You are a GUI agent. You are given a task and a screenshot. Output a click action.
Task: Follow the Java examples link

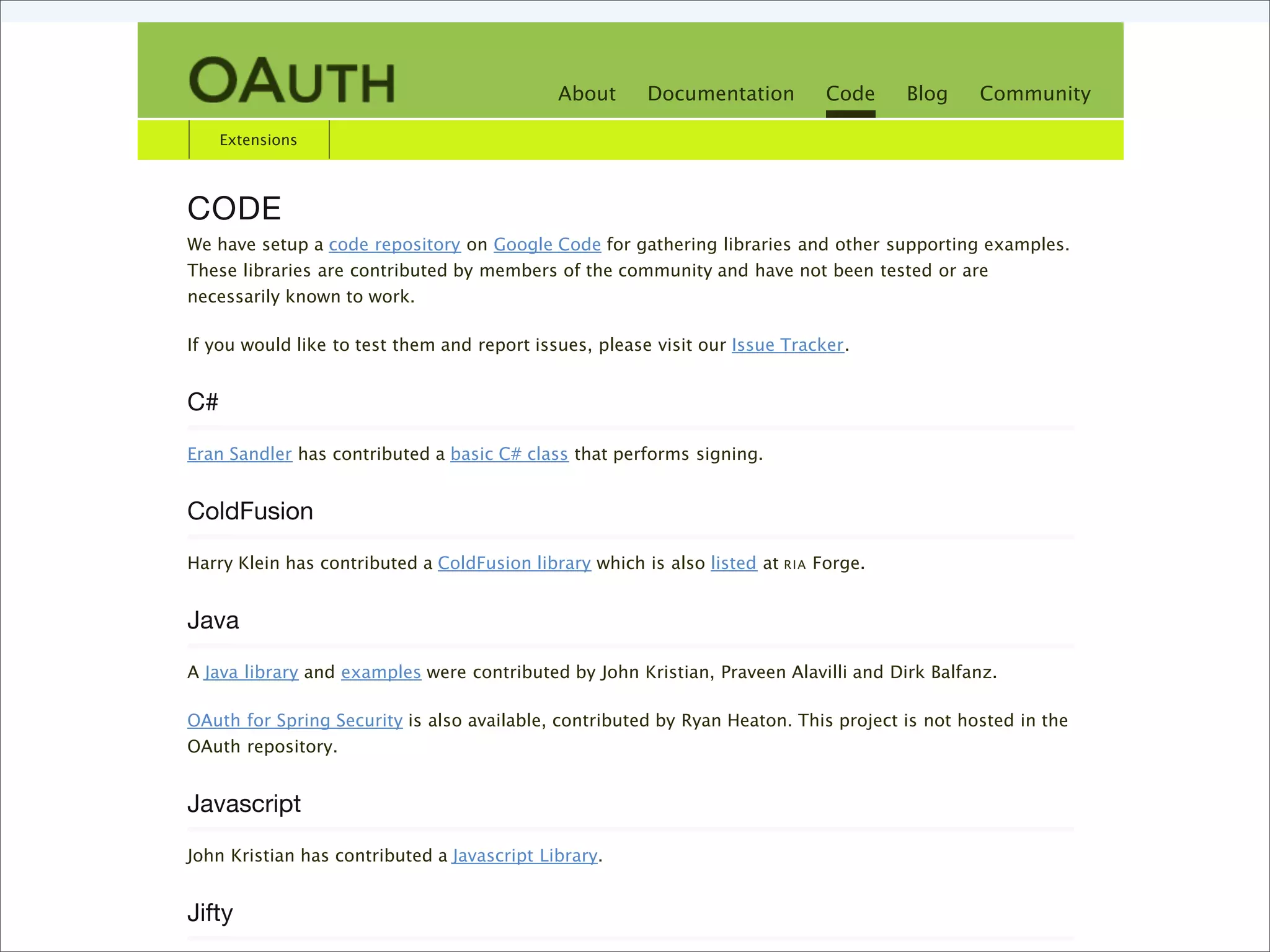[x=381, y=672]
